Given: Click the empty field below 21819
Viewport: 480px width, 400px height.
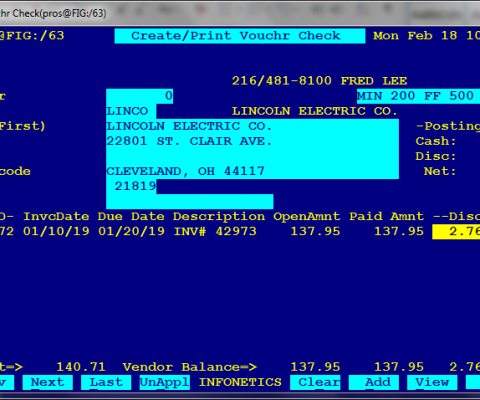Looking at the screenshot, I should point(190,201).
